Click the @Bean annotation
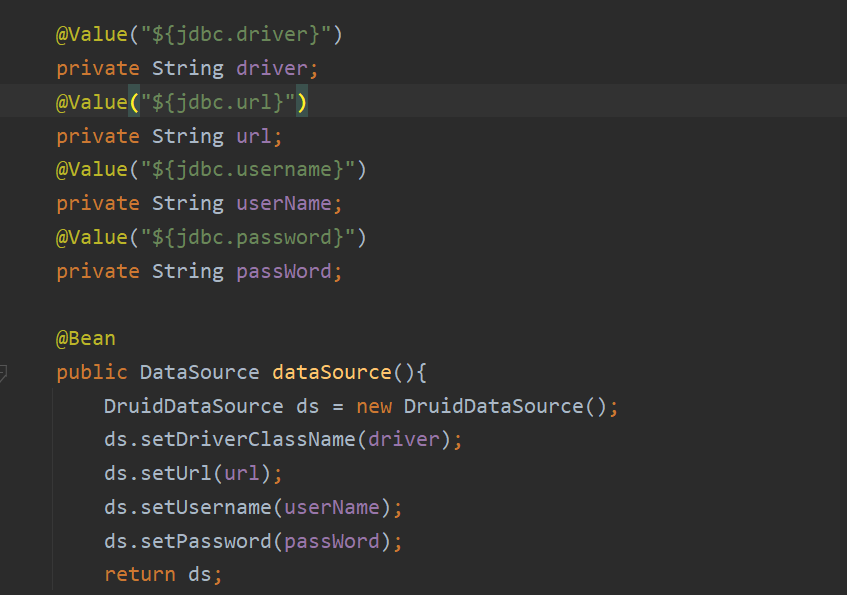Image resolution: width=847 pixels, height=595 pixels. pyautogui.click(x=85, y=339)
